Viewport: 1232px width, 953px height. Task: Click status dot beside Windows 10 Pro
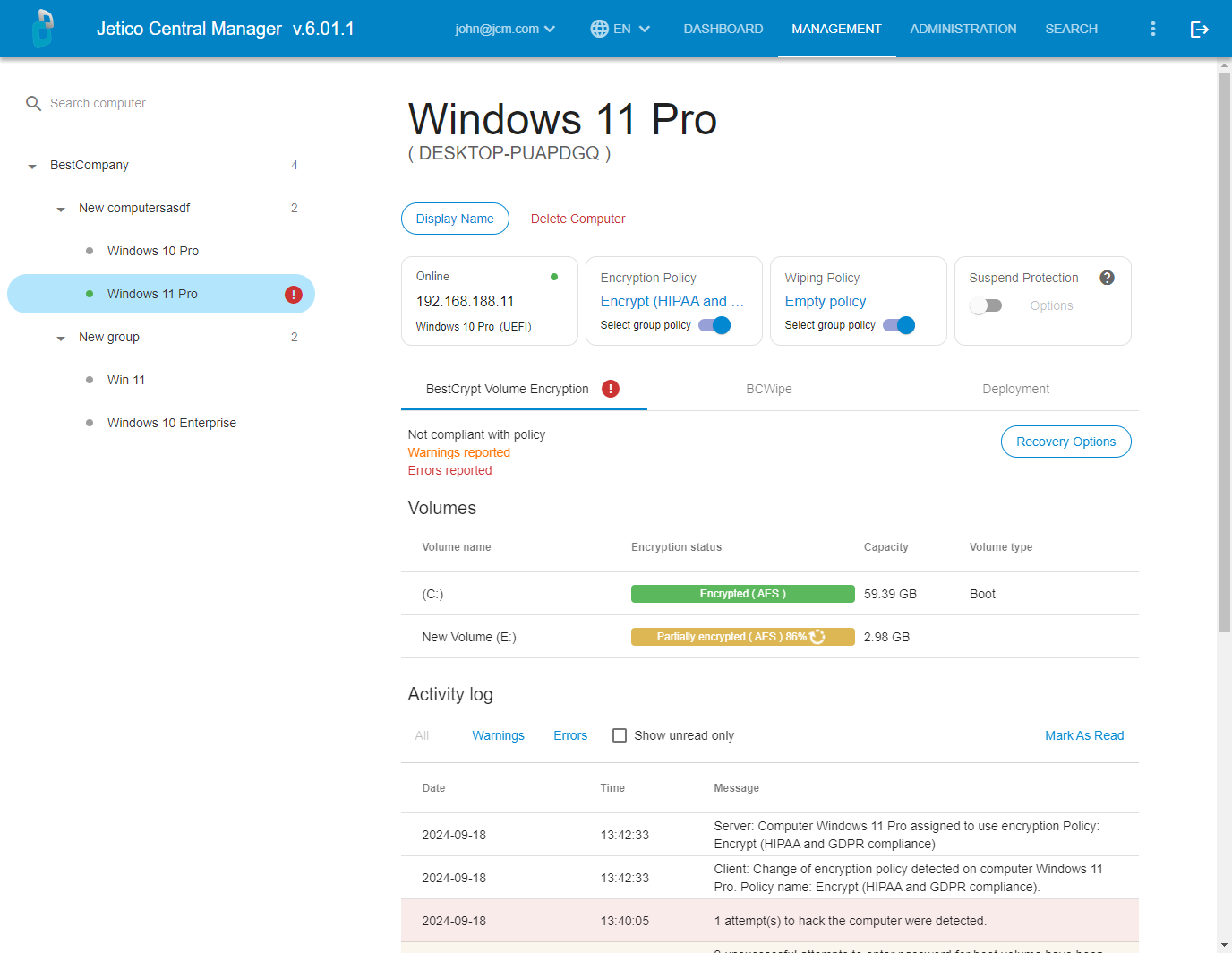tap(90, 251)
